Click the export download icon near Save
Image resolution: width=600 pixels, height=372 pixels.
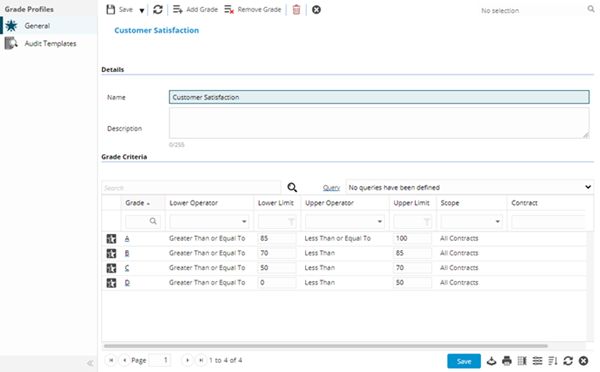point(491,361)
